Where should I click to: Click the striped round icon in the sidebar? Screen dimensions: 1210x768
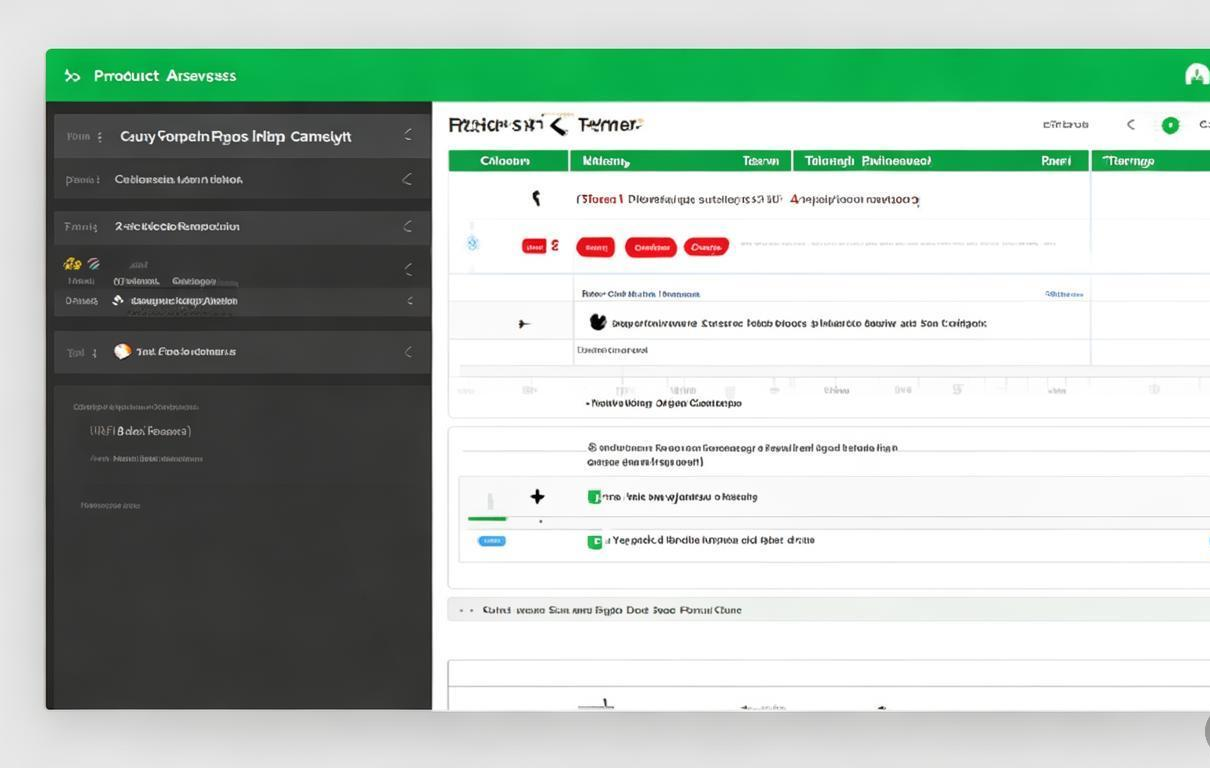pos(93,264)
